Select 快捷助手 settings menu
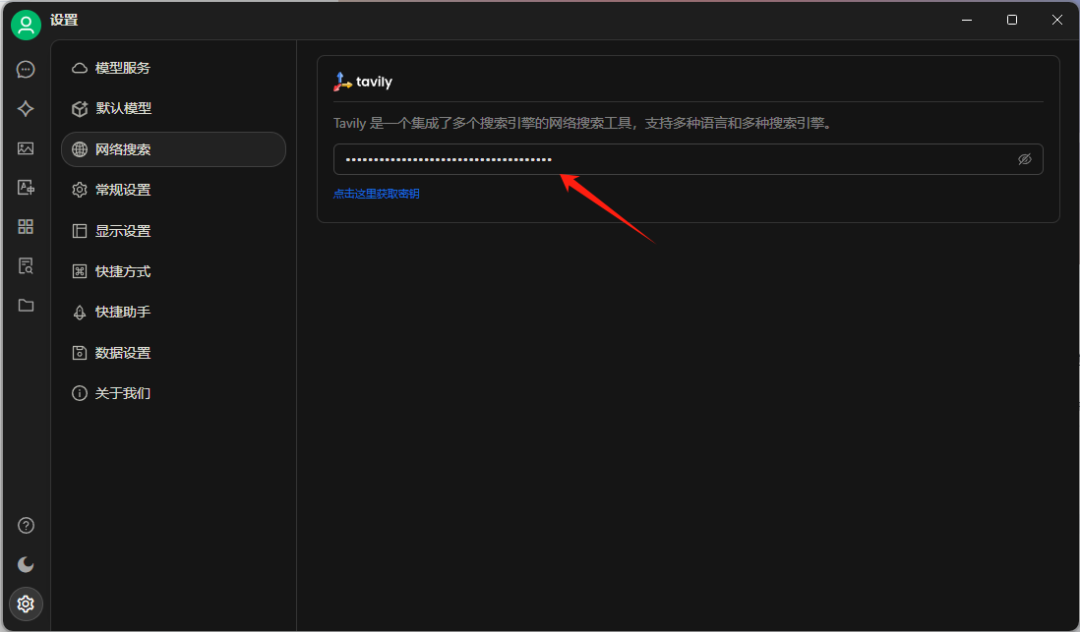Viewport: 1080px width, 632px height. (174, 312)
